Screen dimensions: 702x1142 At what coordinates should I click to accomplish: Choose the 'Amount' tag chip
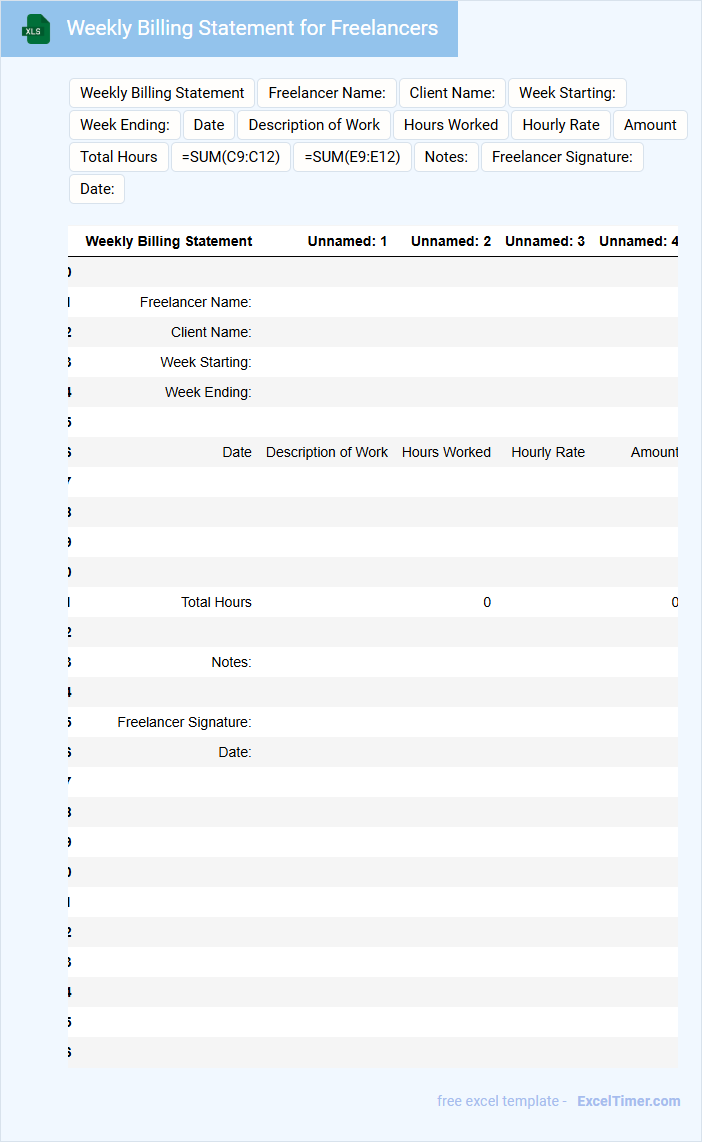coord(650,125)
